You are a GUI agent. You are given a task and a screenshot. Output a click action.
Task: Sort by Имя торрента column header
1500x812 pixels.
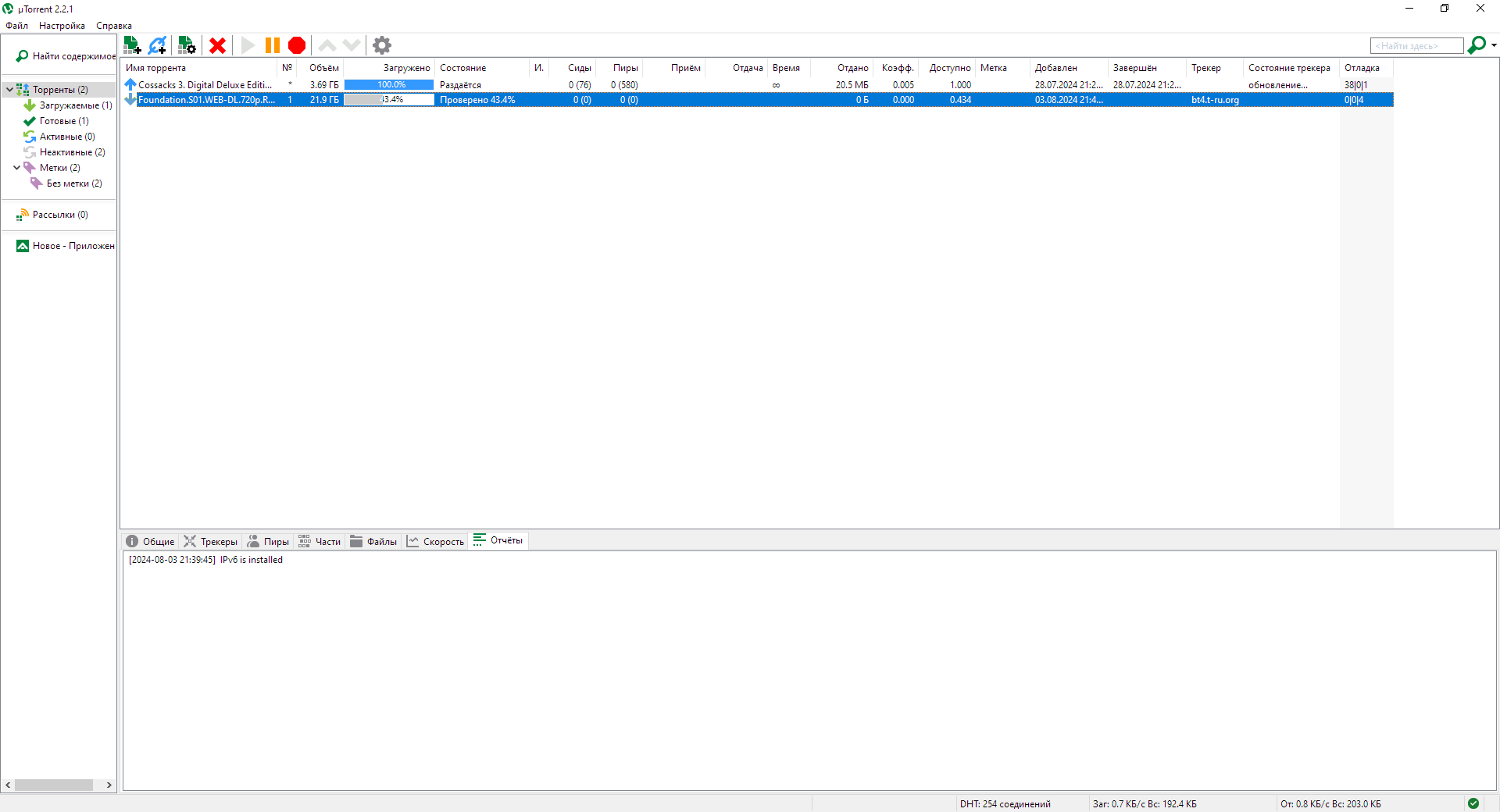pos(199,68)
